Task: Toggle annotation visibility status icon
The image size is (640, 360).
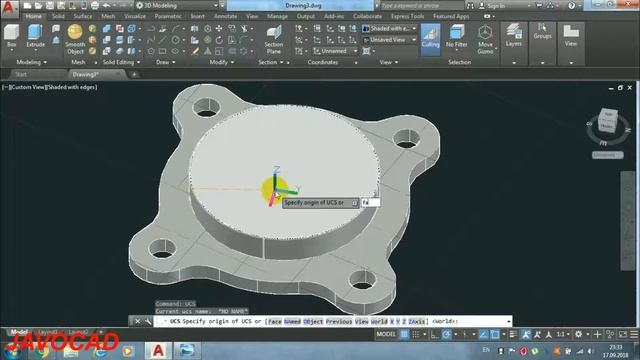Action: pos(526,334)
